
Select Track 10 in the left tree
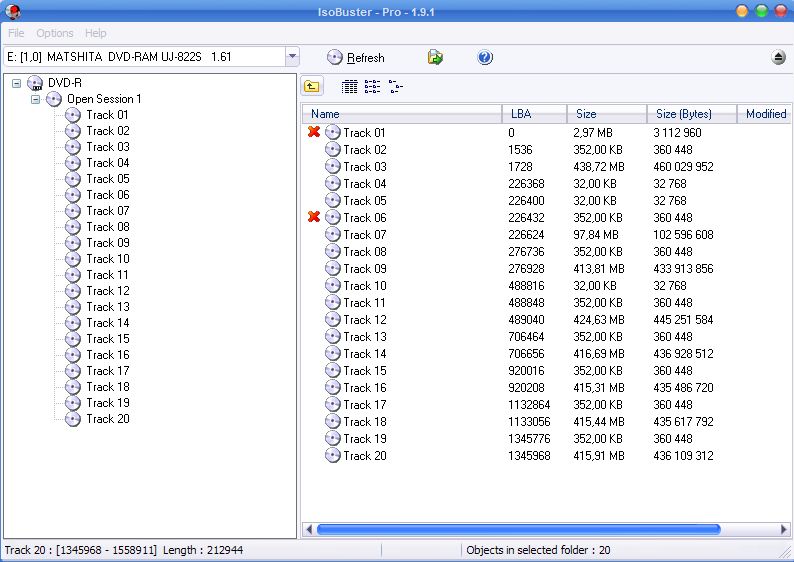click(108, 259)
